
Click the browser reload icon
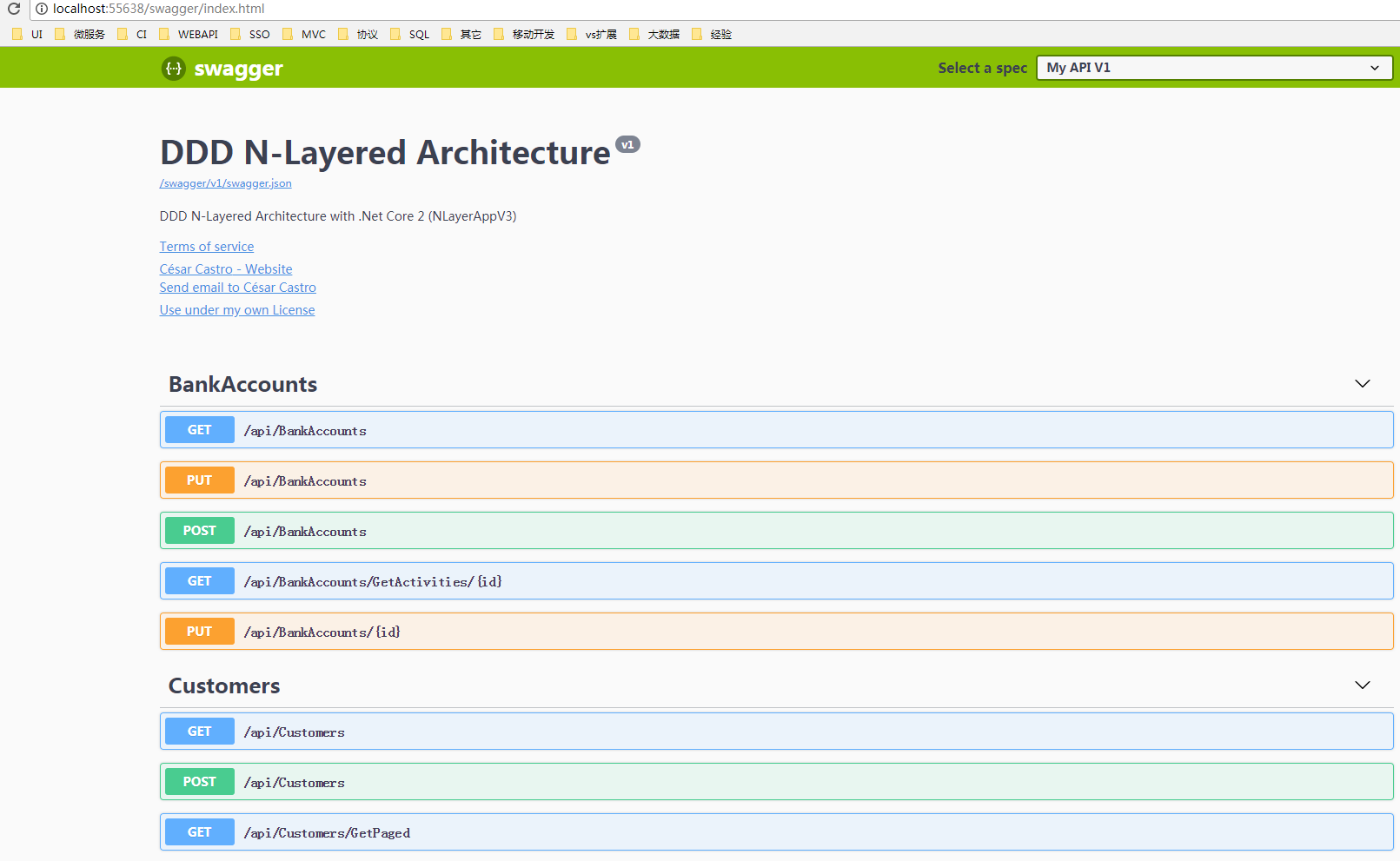coord(14,9)
